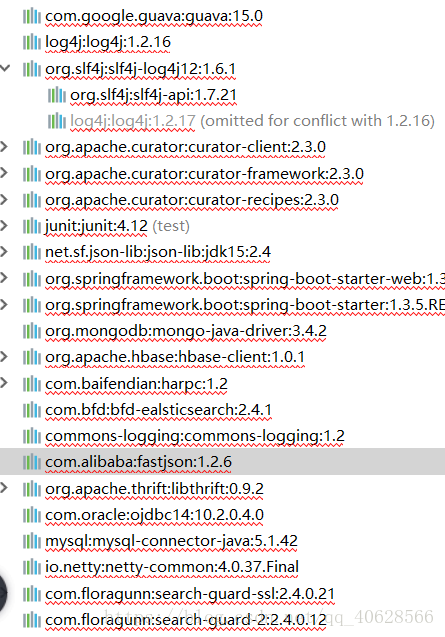Select the spring-boot-starter-web dependency row
The height and width of the screenshot is (637, 445).
[245, 279]
